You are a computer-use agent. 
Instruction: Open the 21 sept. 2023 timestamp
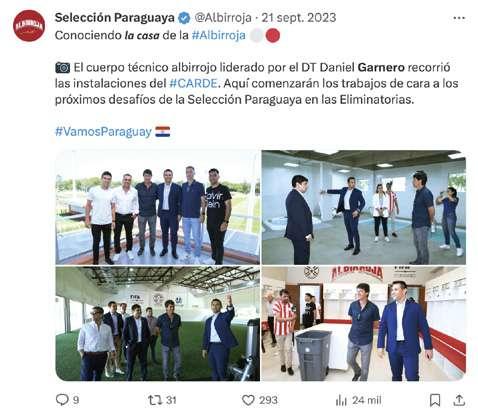pos(299,18)
